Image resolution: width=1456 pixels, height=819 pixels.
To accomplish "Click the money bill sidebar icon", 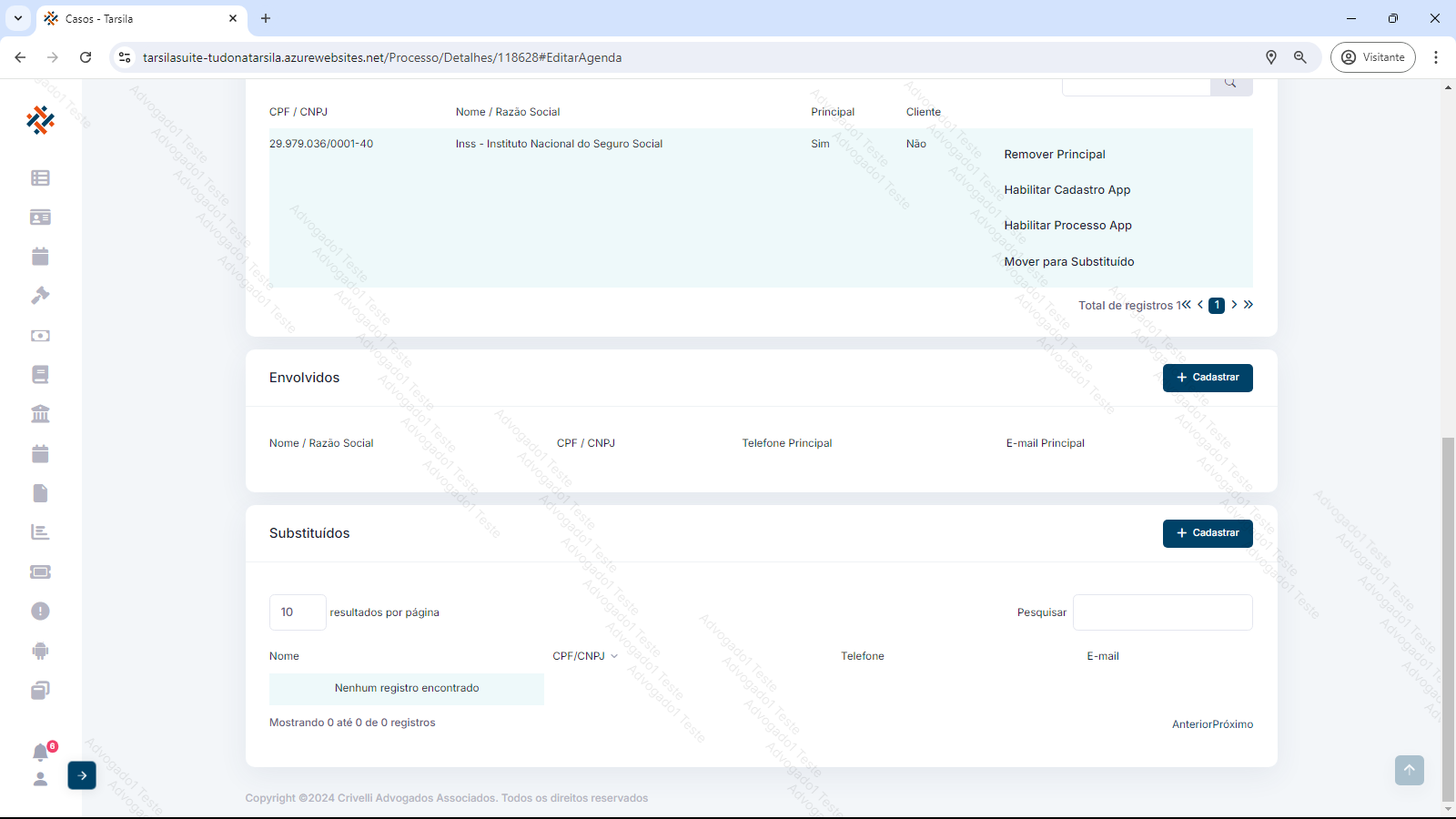I will pos(40,336).
